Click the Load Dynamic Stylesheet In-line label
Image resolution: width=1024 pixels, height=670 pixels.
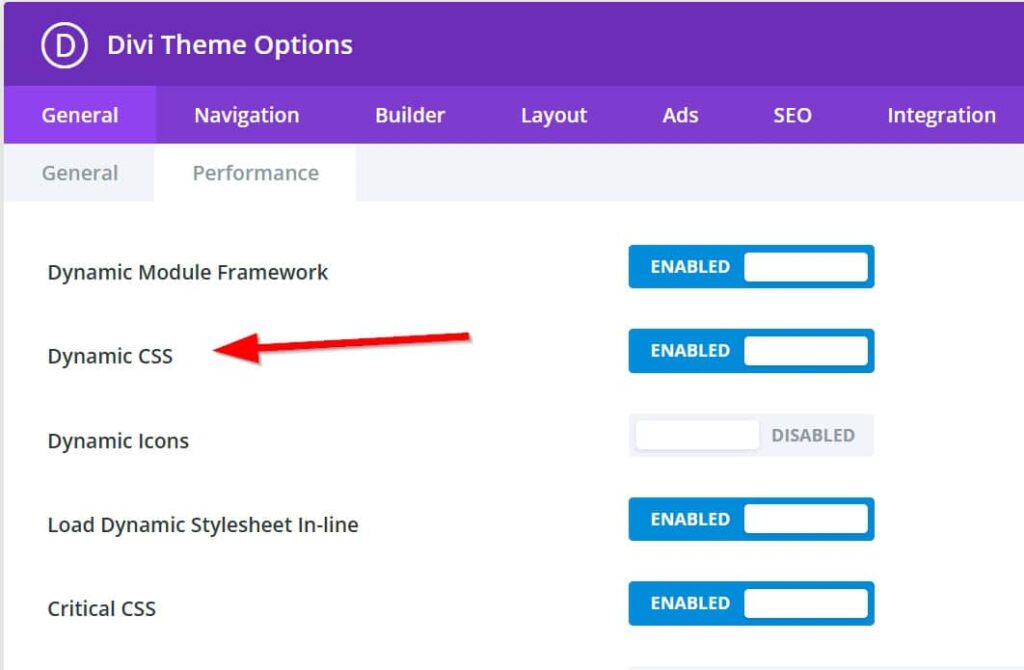[203, 525]
